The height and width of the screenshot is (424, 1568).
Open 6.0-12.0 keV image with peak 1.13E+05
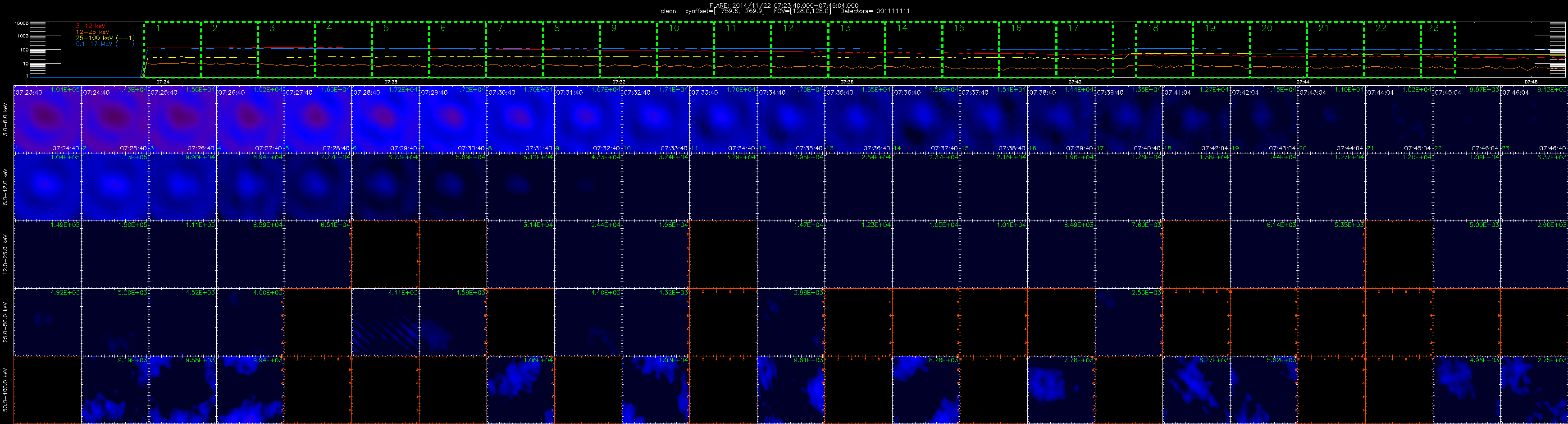coord(115,186)
